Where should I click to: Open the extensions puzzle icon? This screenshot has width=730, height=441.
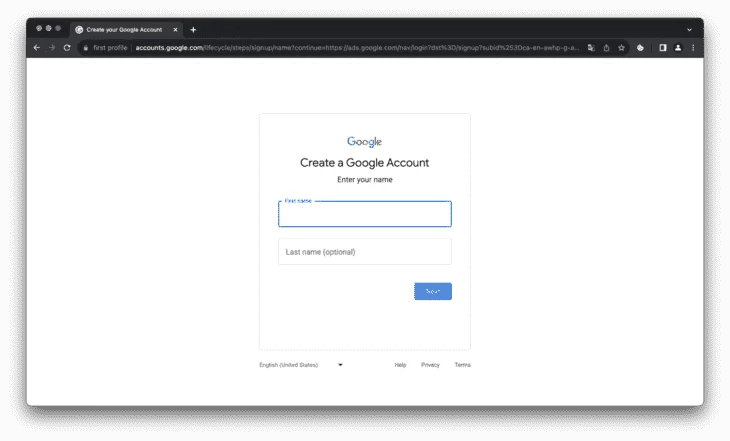tap(640, 47)
